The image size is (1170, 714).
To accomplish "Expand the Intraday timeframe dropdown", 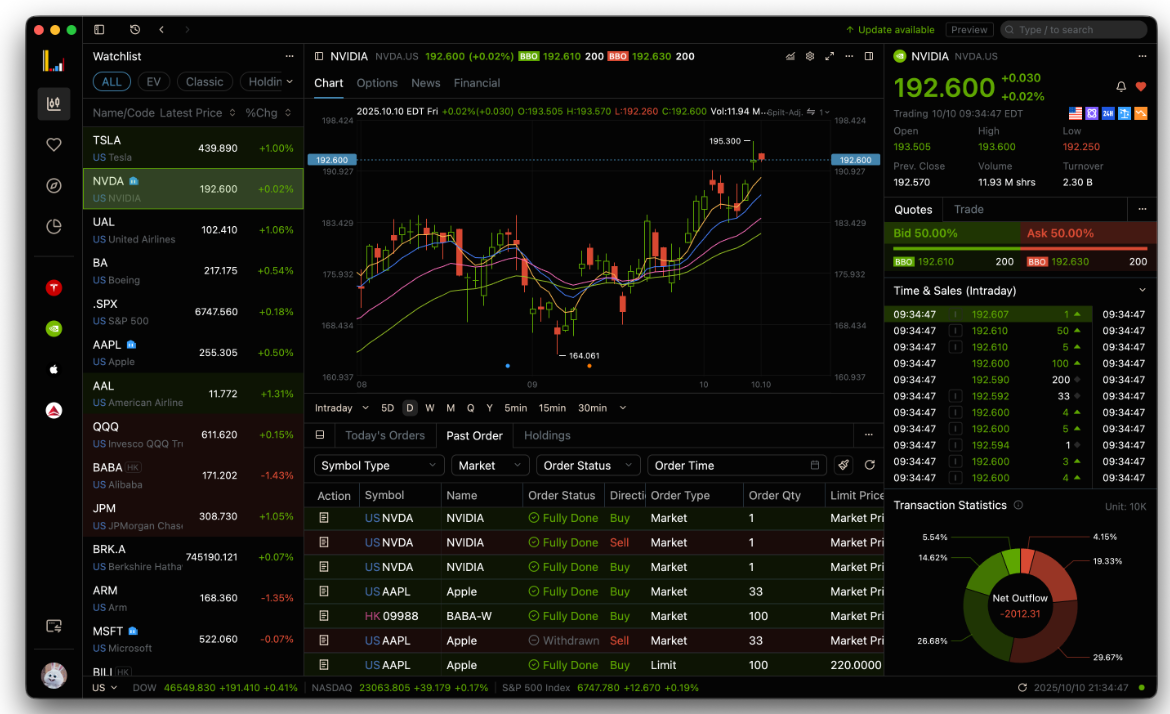I will (x=339, y=408).
